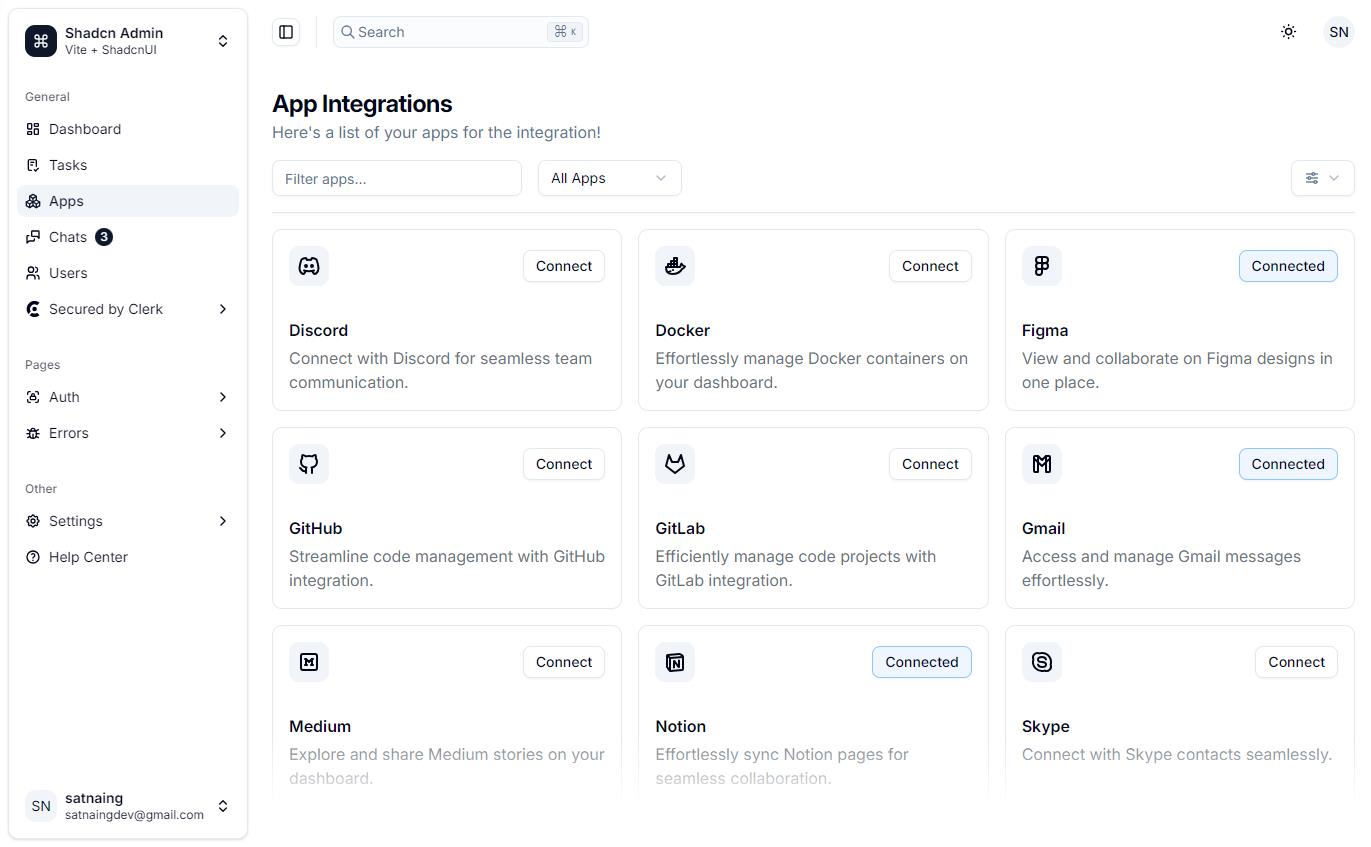The height and width of the screenshot is (847, 1371).
Task: Disconnect Figma via Connected button
Action: pos(1288,266)
